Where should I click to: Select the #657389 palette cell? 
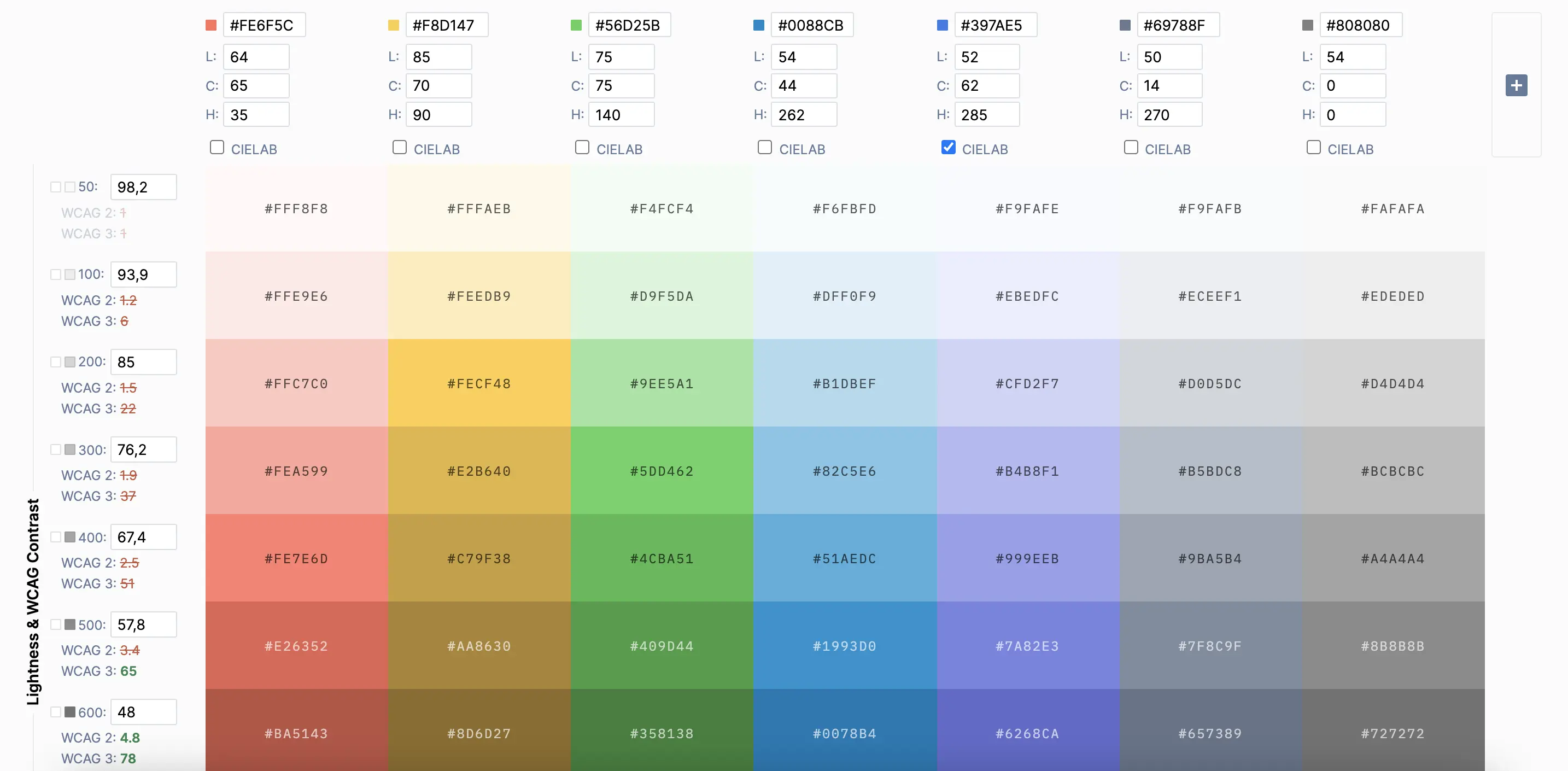(1210, 731)
